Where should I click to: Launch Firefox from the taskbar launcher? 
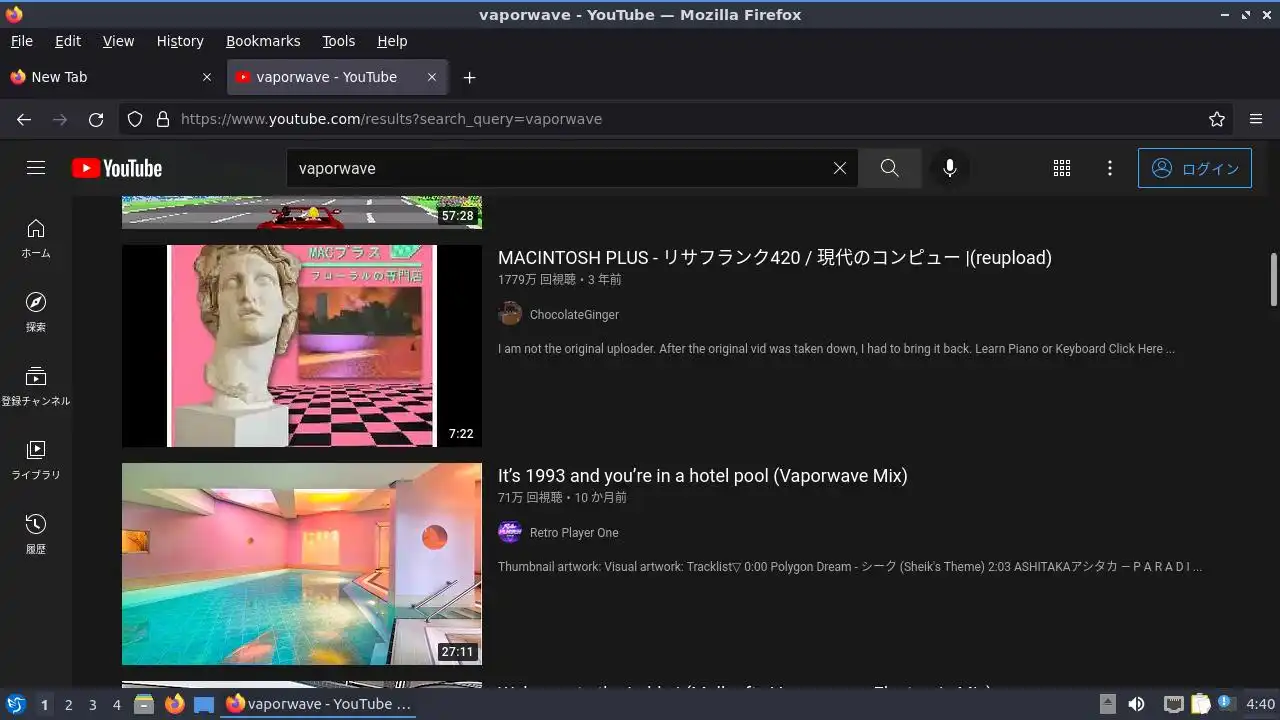click(175, 705)
